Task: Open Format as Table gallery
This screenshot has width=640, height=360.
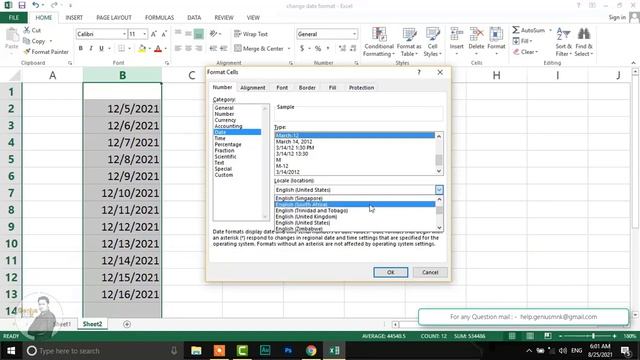Action: coord(409,42)
